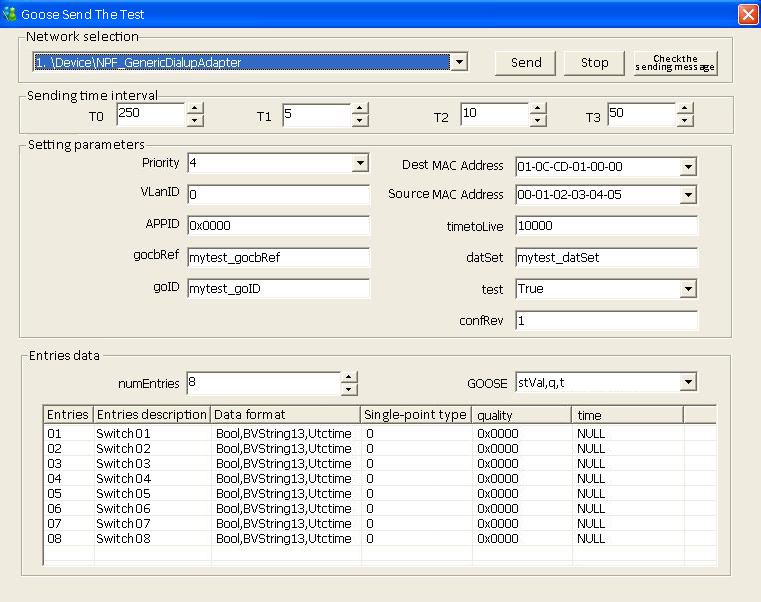
Task: Click the Check the sending message button
Action: (675, 63)
